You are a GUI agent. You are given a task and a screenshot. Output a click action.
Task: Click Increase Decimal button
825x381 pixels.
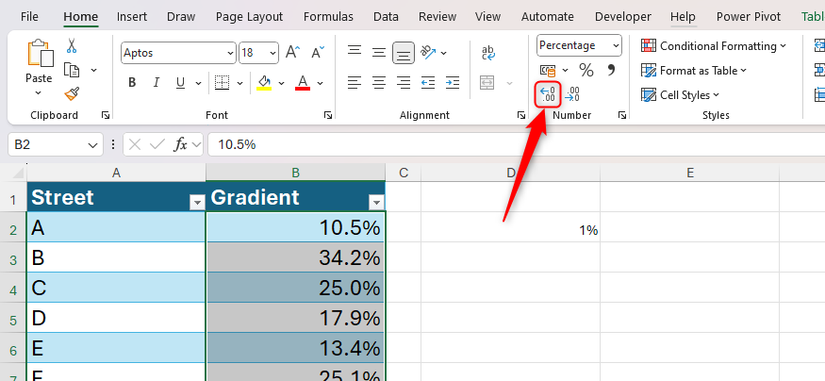[x=548, y=95]
